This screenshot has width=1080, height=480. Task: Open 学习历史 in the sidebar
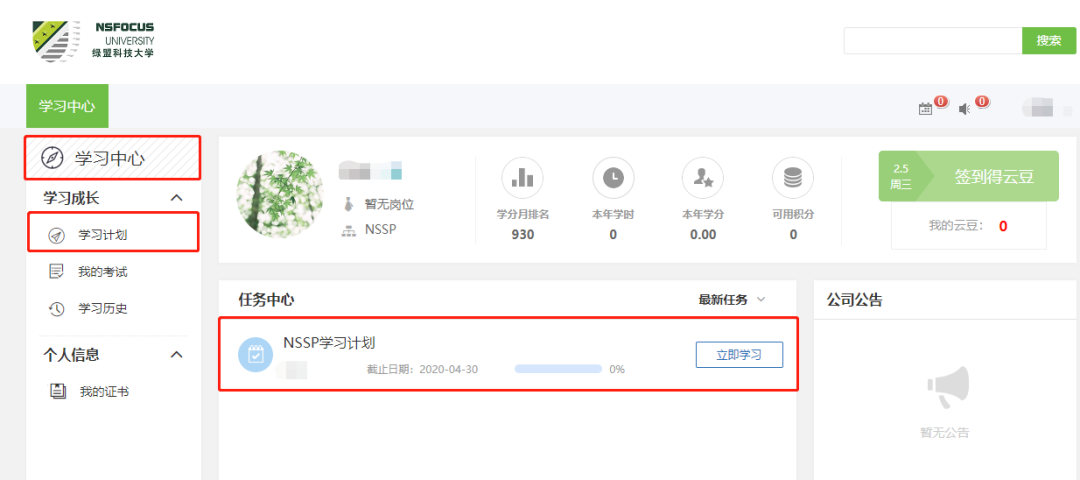pos(103,309)
